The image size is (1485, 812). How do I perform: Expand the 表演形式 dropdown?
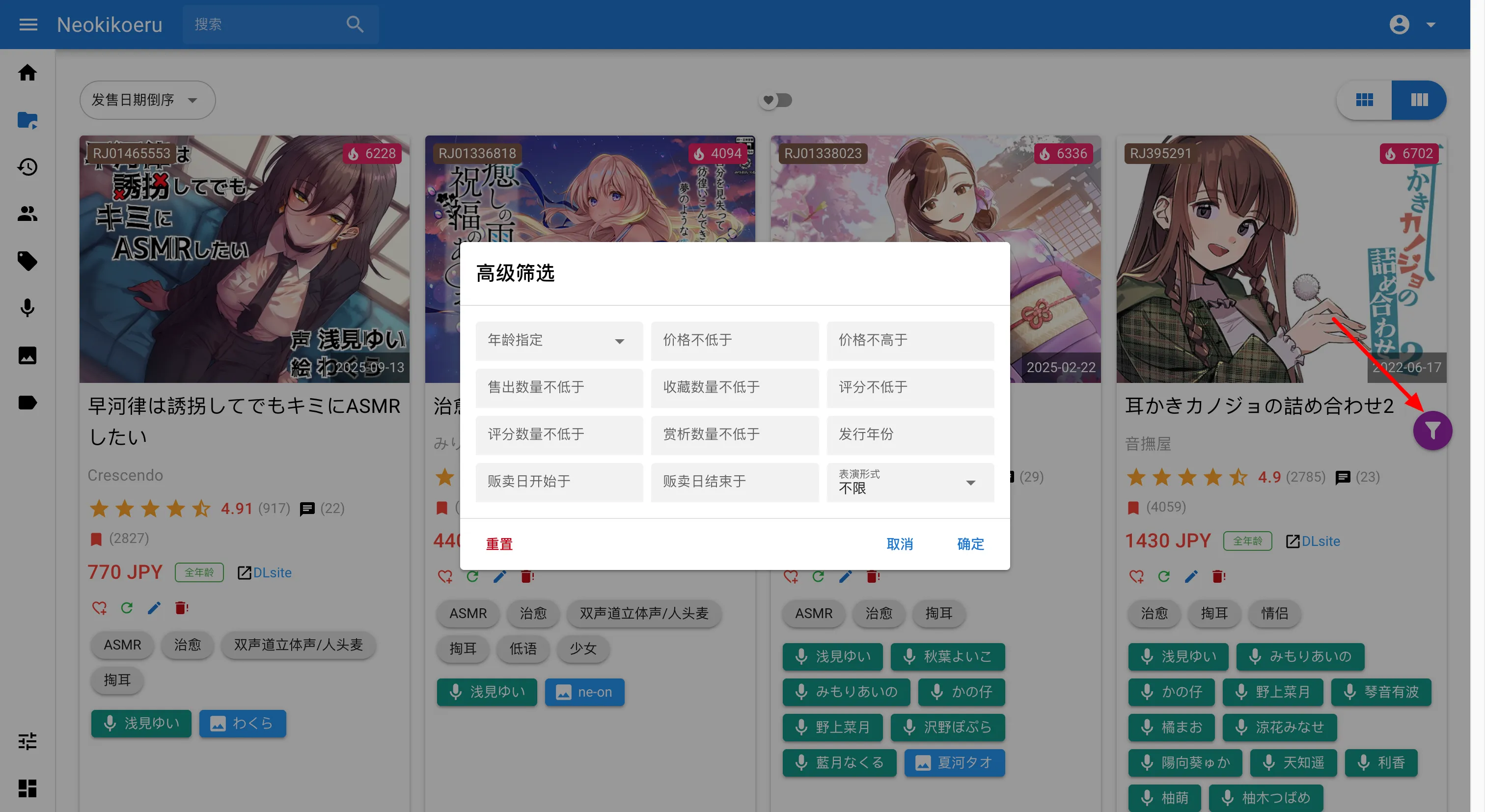pyautogui.click(x=910, y=483)
